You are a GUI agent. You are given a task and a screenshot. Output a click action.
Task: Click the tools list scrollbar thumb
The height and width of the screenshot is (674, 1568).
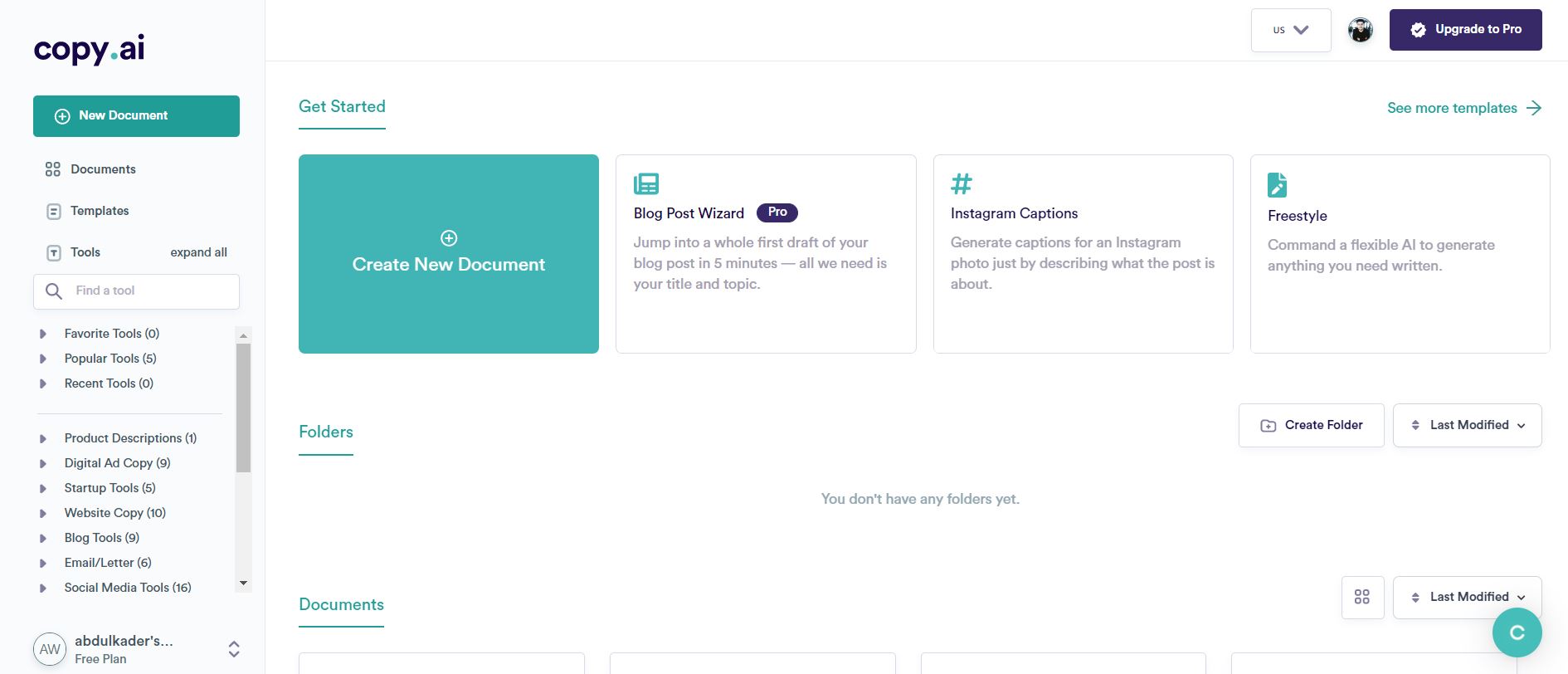243,408
